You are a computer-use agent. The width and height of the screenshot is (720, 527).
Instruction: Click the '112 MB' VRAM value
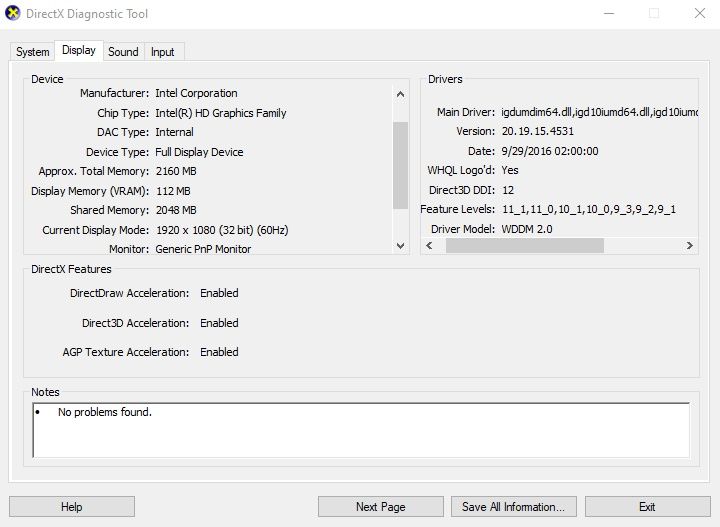click(173, 191)
